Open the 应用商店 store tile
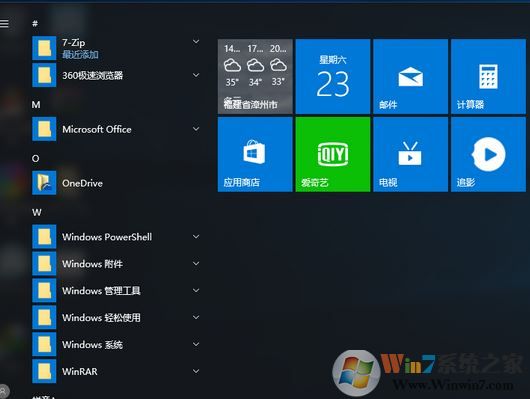Viewport: 530px width, 399px height. tap(255, 155)
